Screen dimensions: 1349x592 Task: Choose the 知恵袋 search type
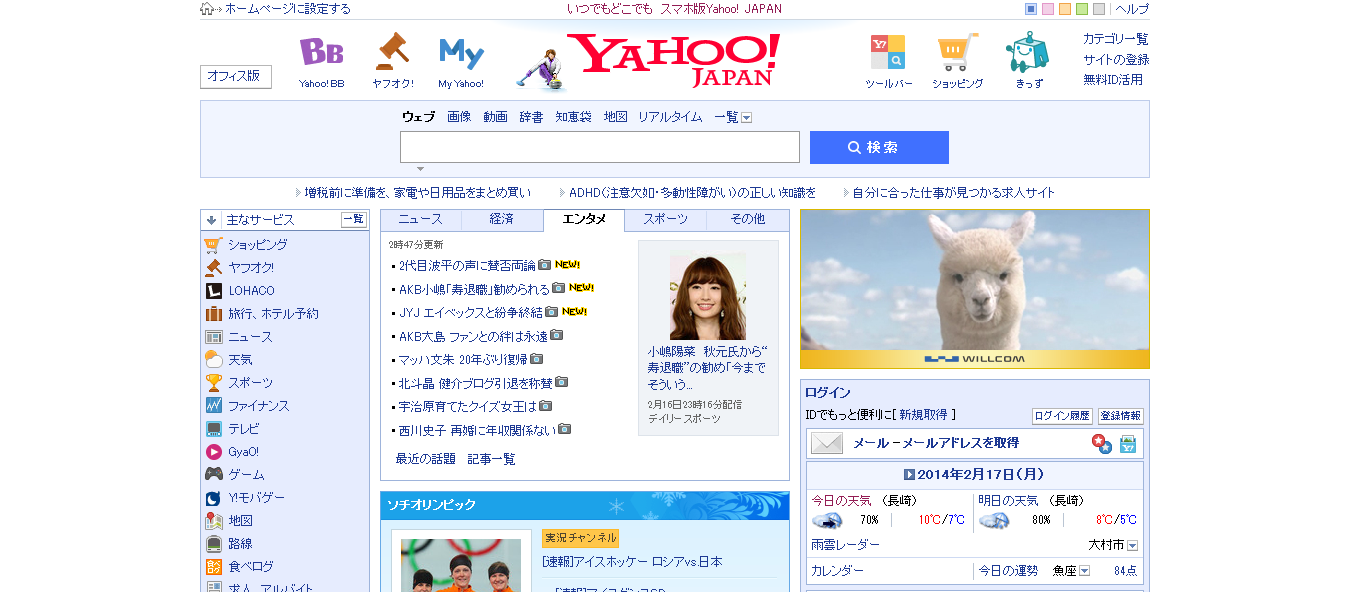574,117
